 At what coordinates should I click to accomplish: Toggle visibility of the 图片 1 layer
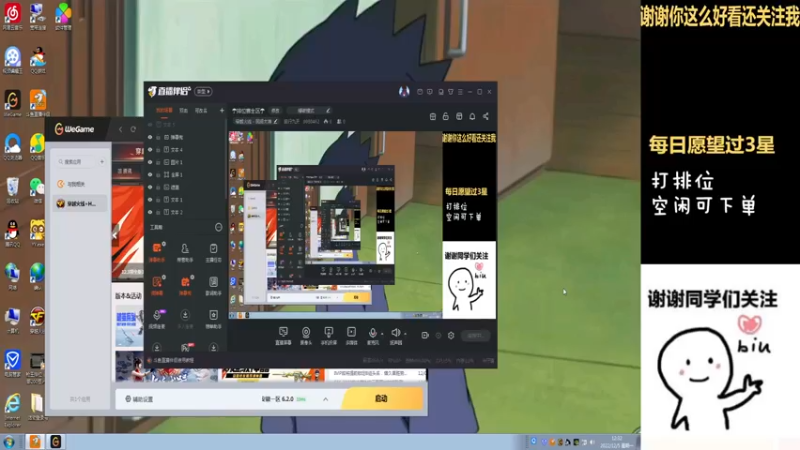click(150, 162)
